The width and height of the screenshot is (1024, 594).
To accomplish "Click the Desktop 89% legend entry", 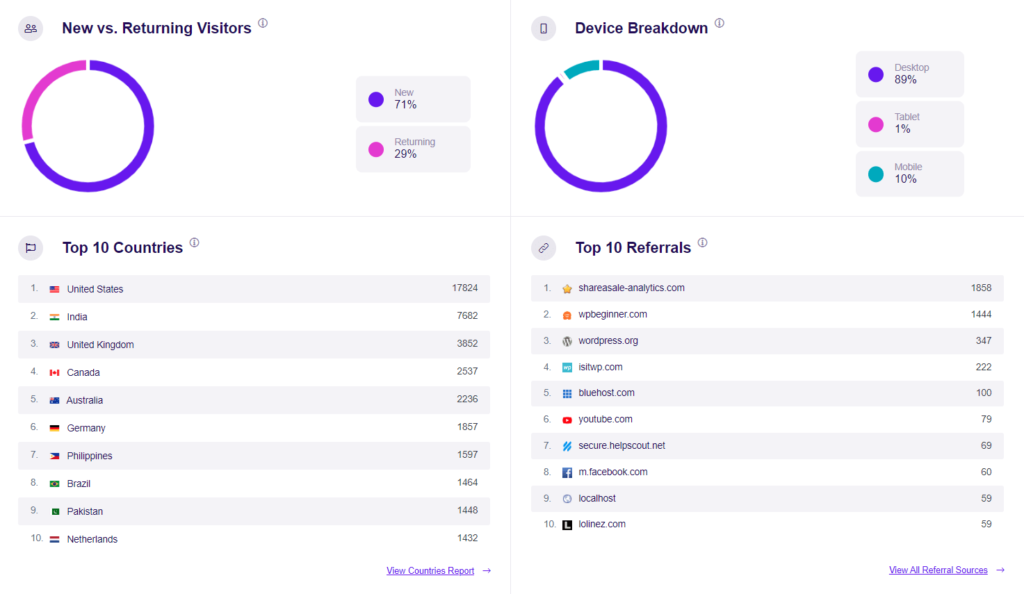I will pyautogui.click(x=909, y=74).
